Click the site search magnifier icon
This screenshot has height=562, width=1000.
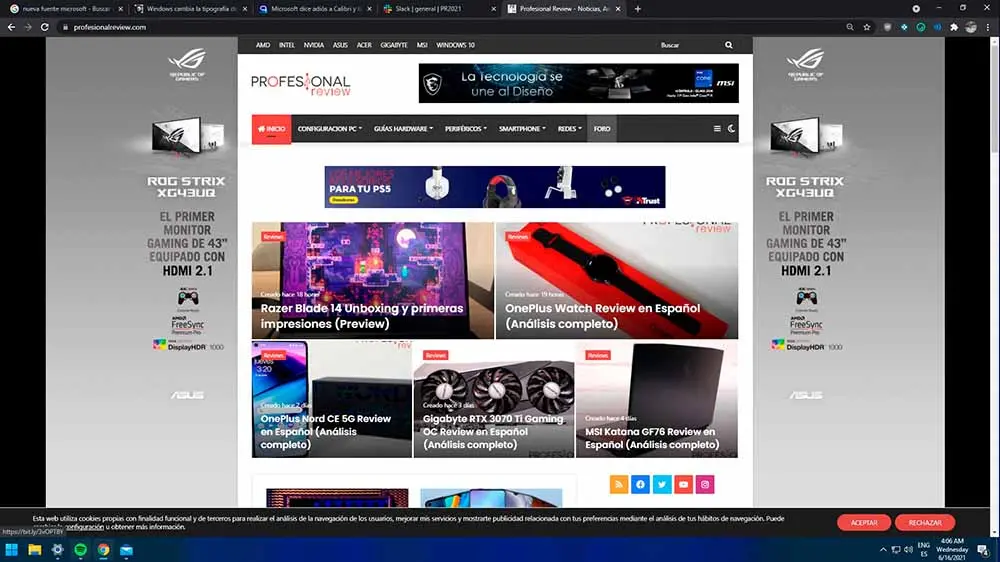pyautogui.click(x=729, y=45)
